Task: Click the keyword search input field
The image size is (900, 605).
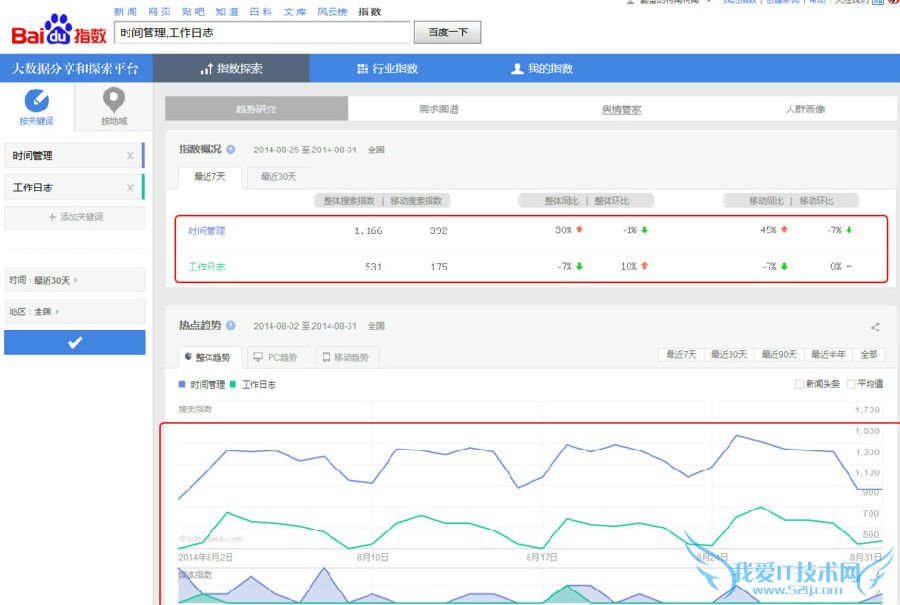Action: [x=262, y=33]
